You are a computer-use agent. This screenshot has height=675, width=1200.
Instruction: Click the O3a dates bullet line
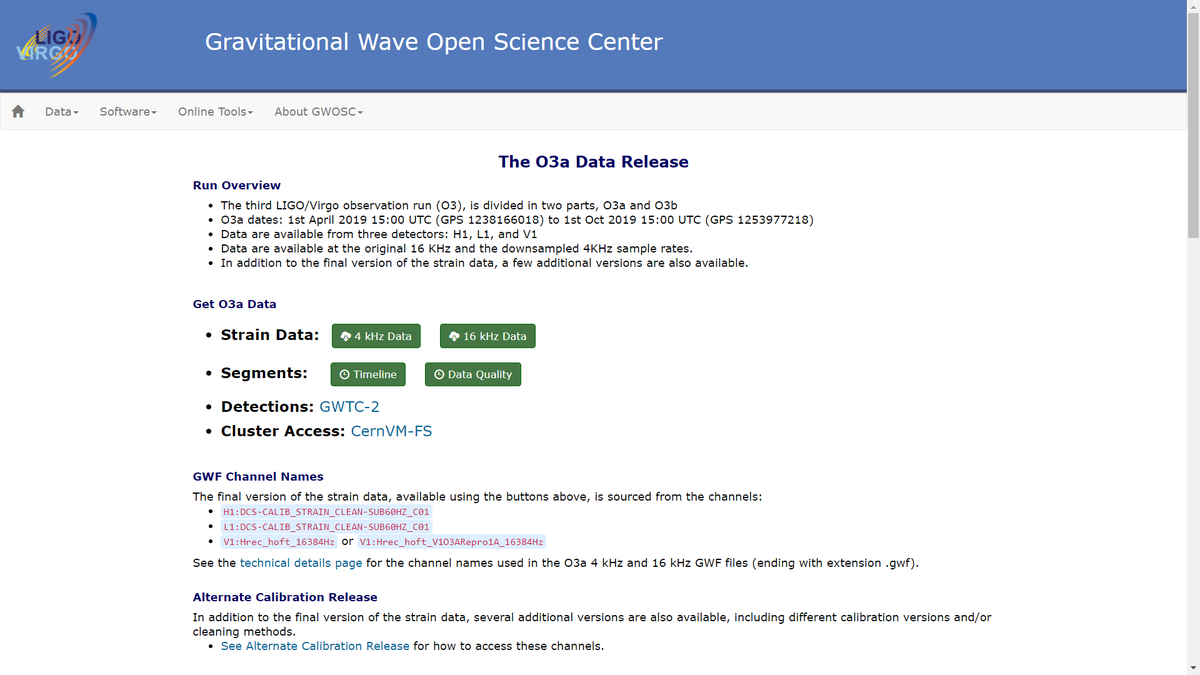pos(517,220)
